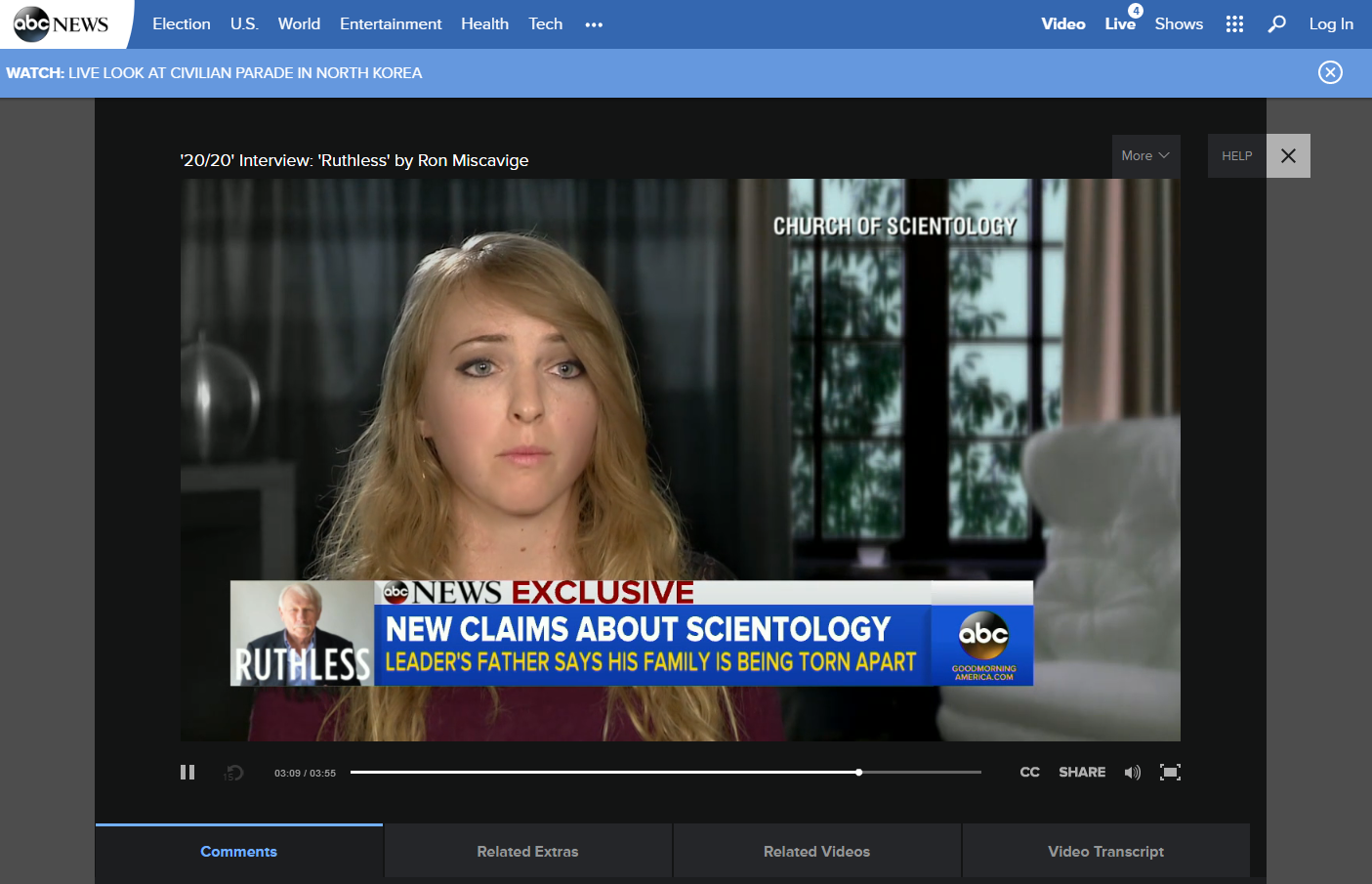This screenshot has height=884, width=1372.
Task: Click the SHARE button
Action: coord(1082,773)
